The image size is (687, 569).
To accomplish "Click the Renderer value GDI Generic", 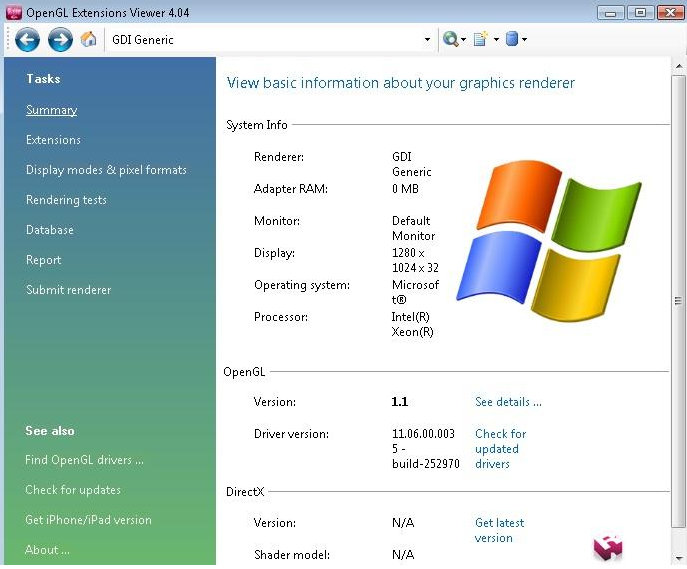I will click(411, 164).
